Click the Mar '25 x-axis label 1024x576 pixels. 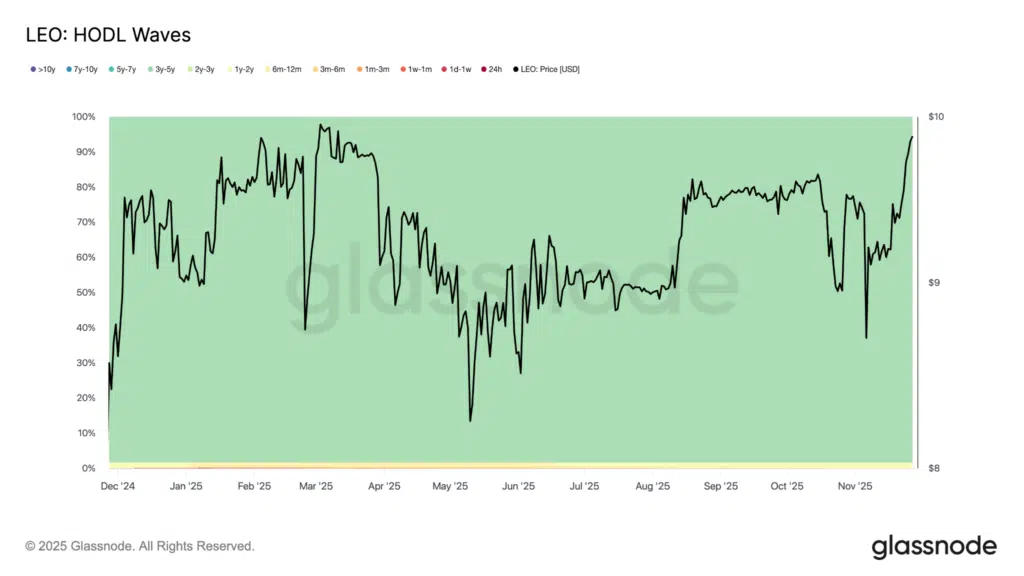tap(316, 487)
